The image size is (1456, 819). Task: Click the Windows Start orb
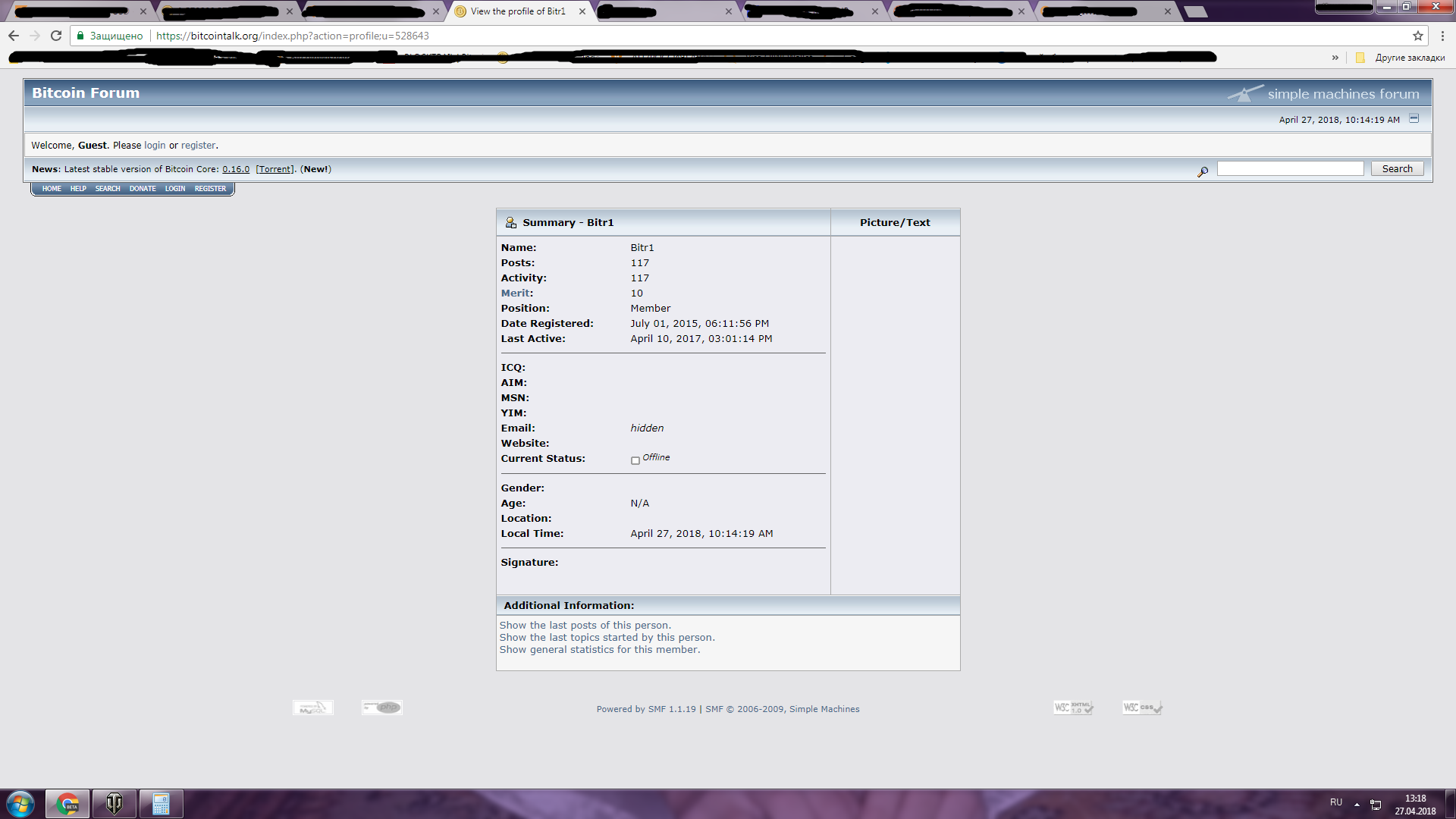(x=20, y=804)
